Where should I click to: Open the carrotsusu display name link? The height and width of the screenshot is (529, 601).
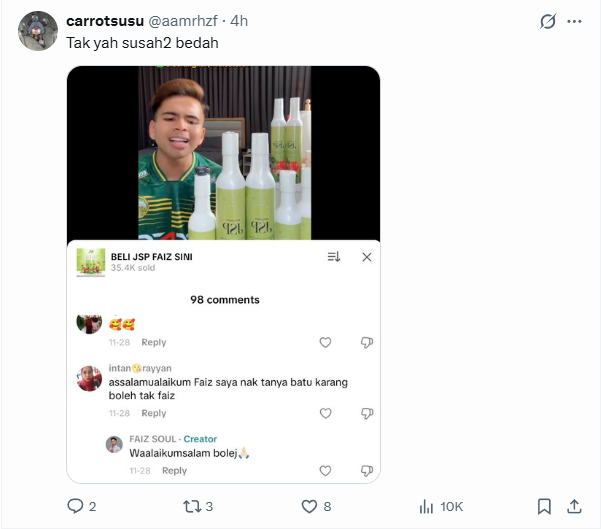tap(104, 20)
